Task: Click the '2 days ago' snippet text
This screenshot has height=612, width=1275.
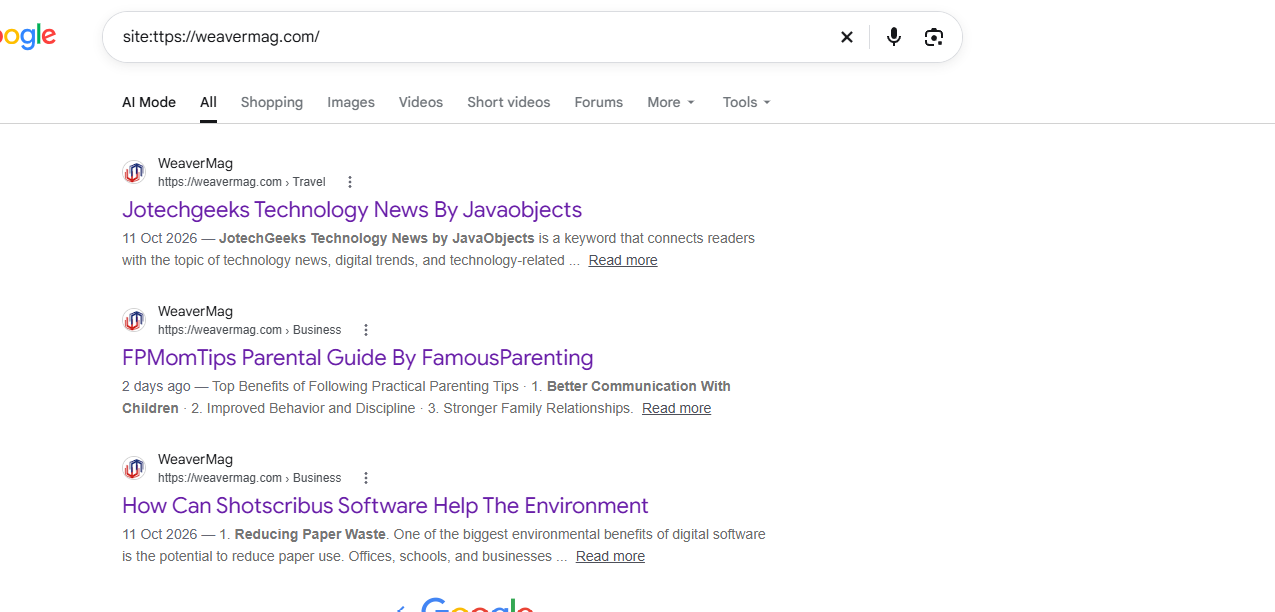Action: coord(156,386)
